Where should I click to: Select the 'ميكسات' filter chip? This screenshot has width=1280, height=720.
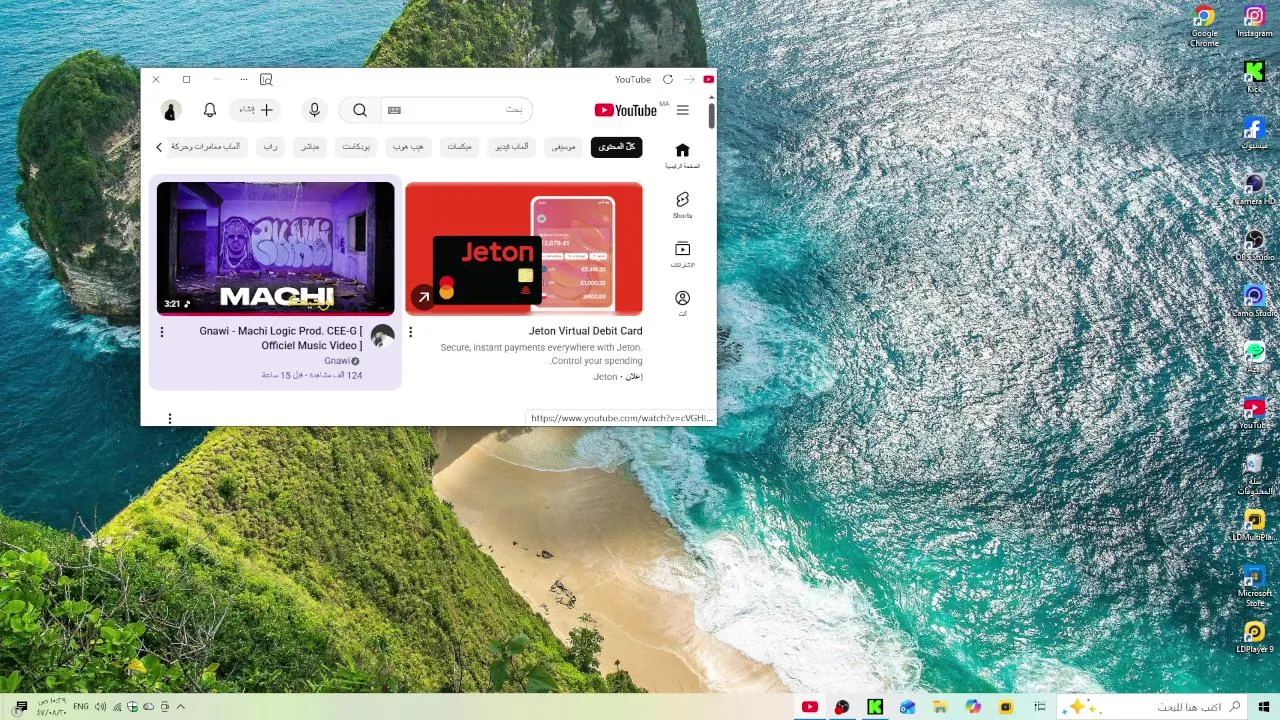pos(459,147)
